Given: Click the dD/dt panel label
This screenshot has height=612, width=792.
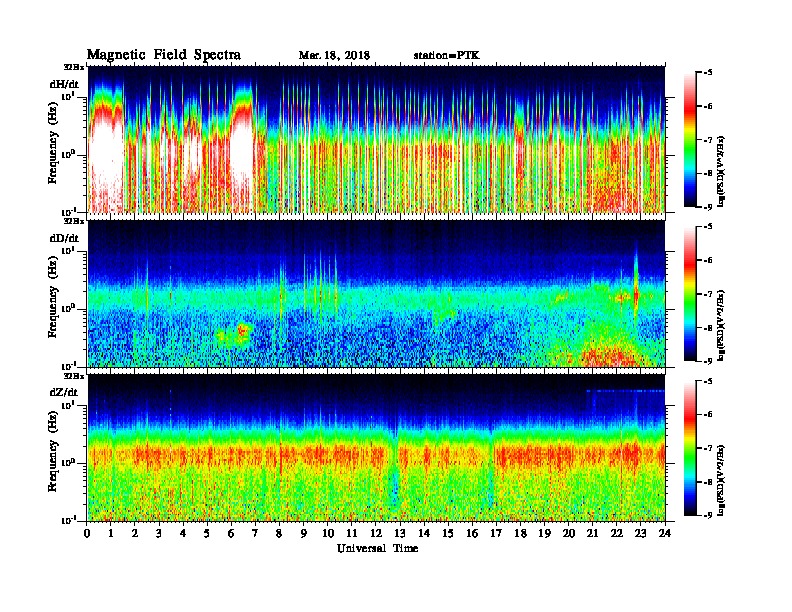Looking at the screenshot, I should (64, 238).
